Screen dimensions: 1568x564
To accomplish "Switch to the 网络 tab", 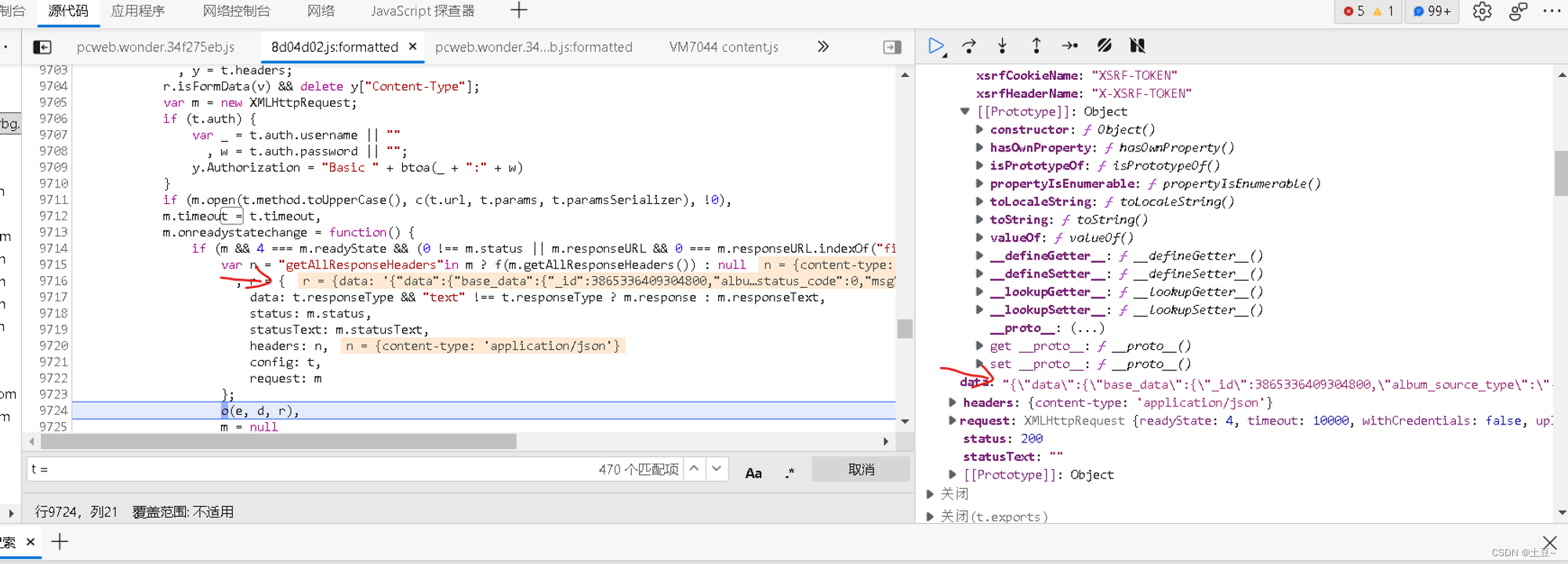I will (321, 11).
